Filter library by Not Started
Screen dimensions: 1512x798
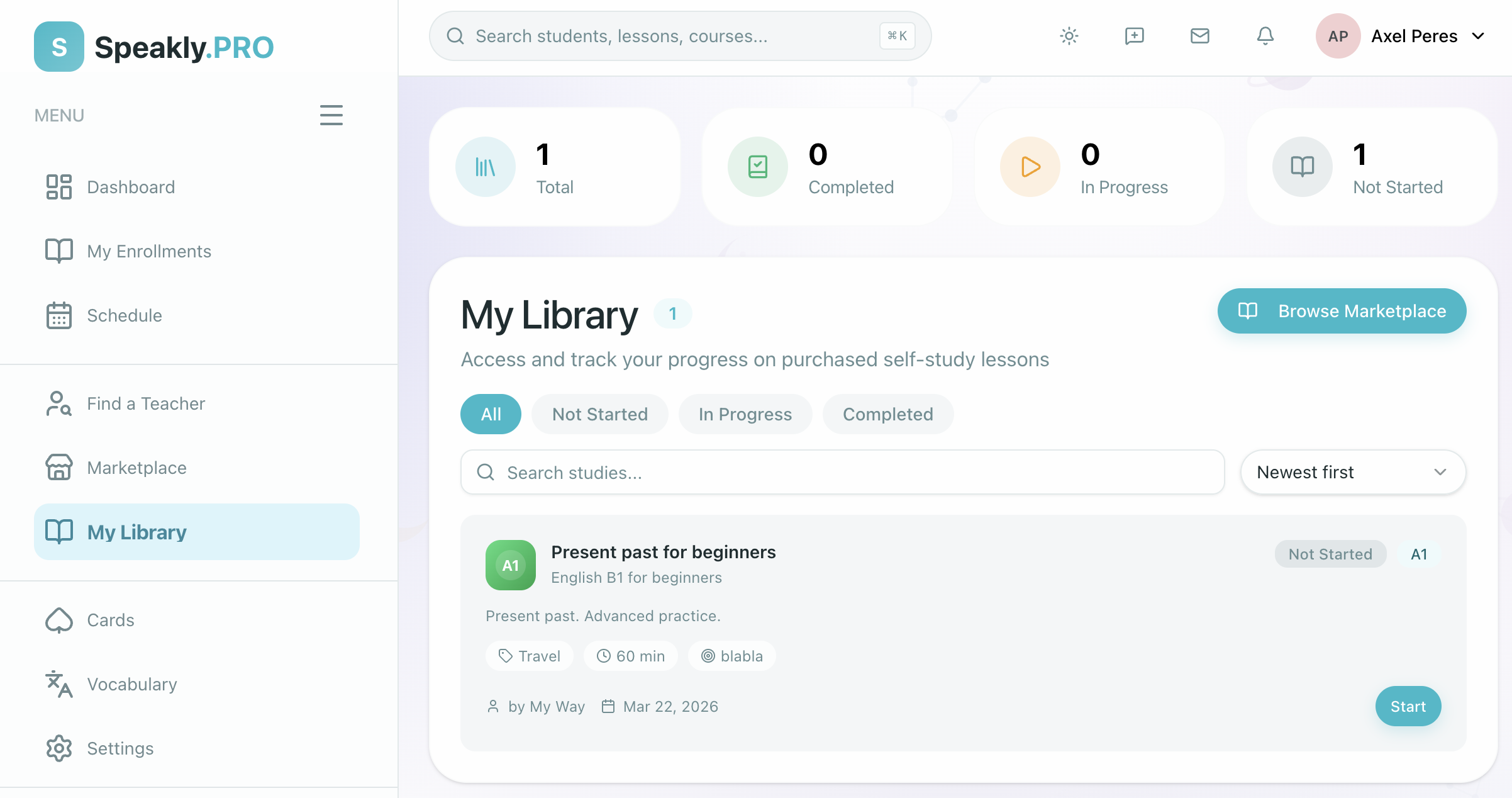[599, 414]
